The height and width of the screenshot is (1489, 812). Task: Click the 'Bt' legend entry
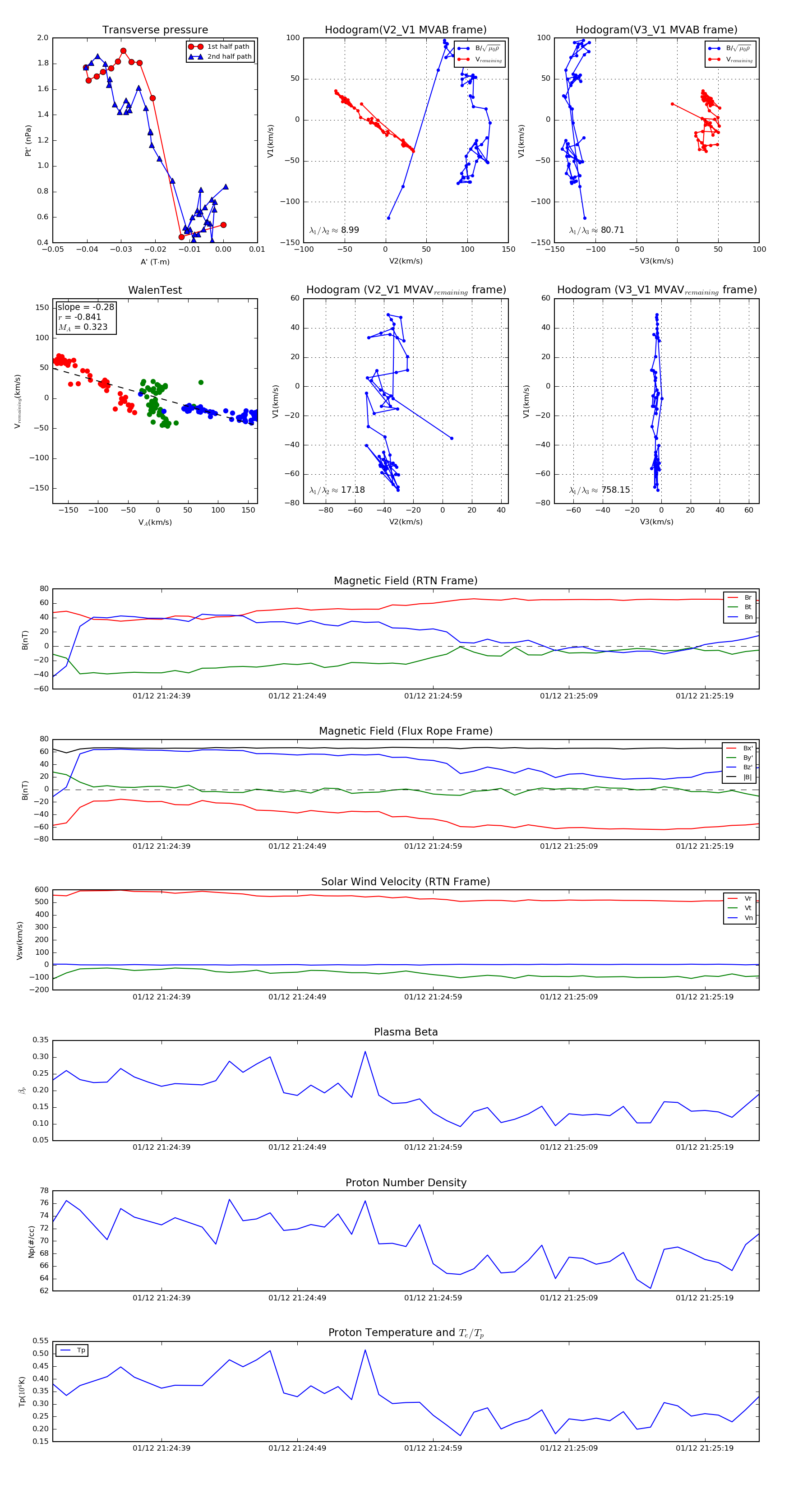(740, 607)
